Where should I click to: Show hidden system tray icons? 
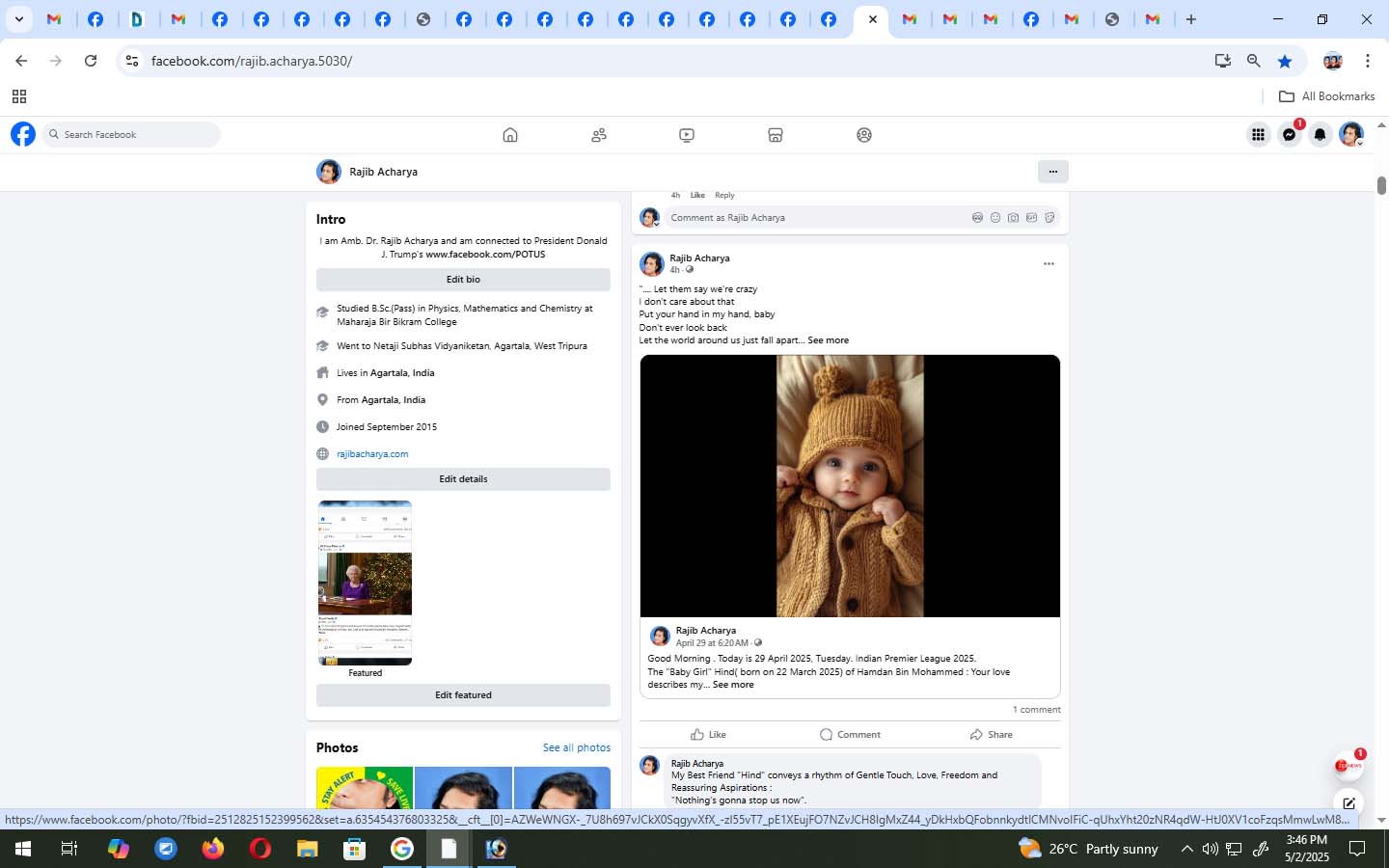(x=1186, y=849)
